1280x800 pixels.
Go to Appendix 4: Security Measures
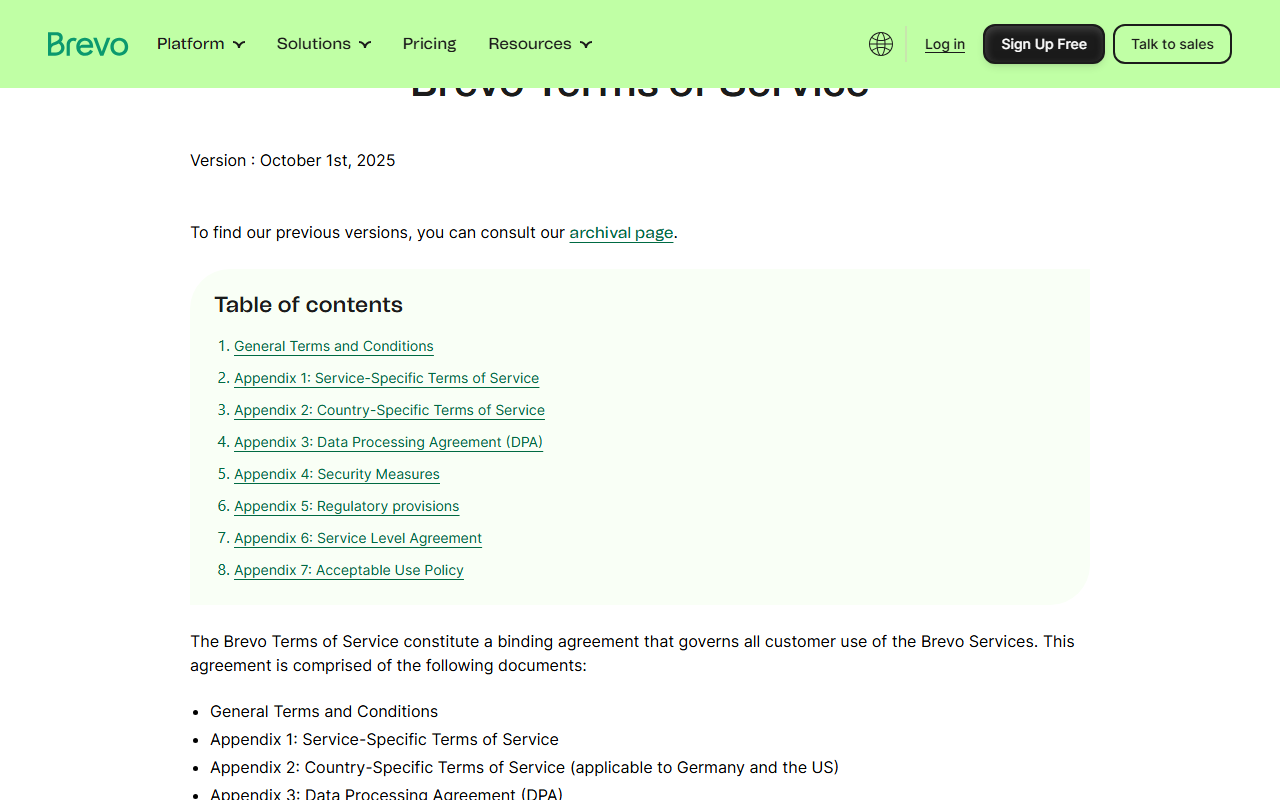pos(337,474)
